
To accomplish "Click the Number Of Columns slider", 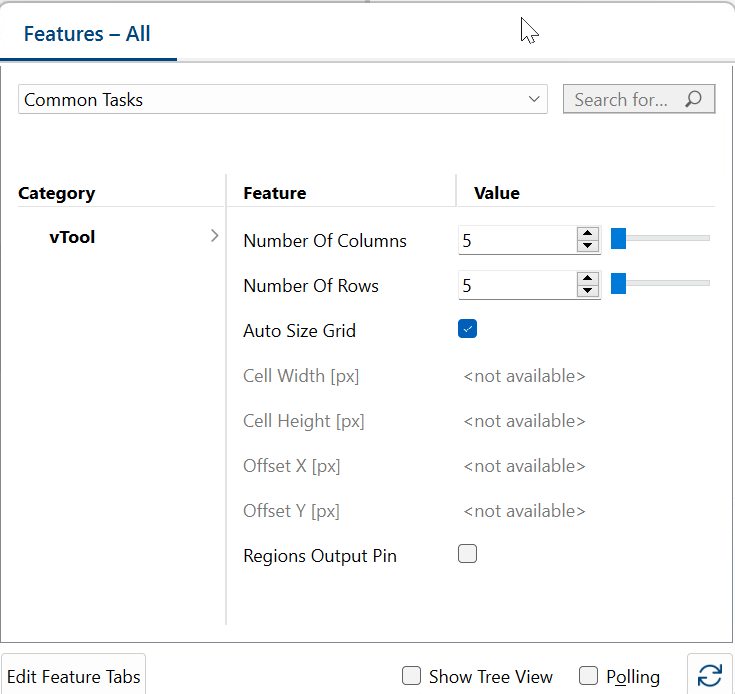I will pos(661,238).
